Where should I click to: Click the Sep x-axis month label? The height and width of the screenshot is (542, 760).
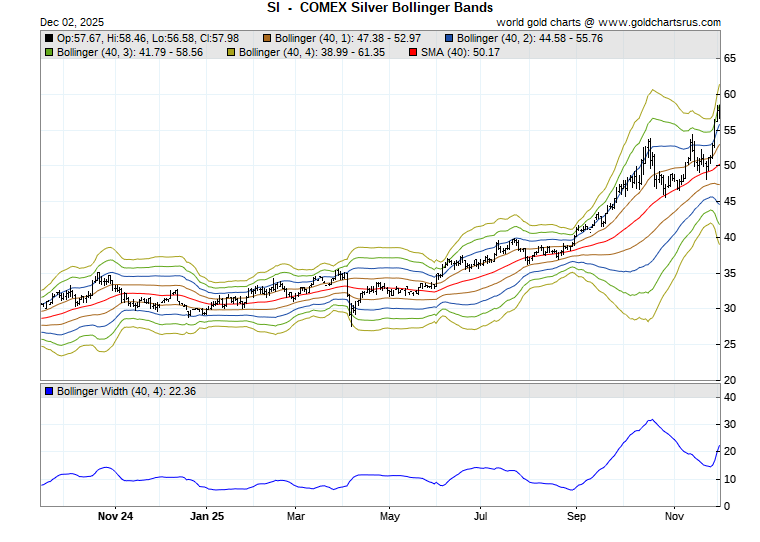576,517
